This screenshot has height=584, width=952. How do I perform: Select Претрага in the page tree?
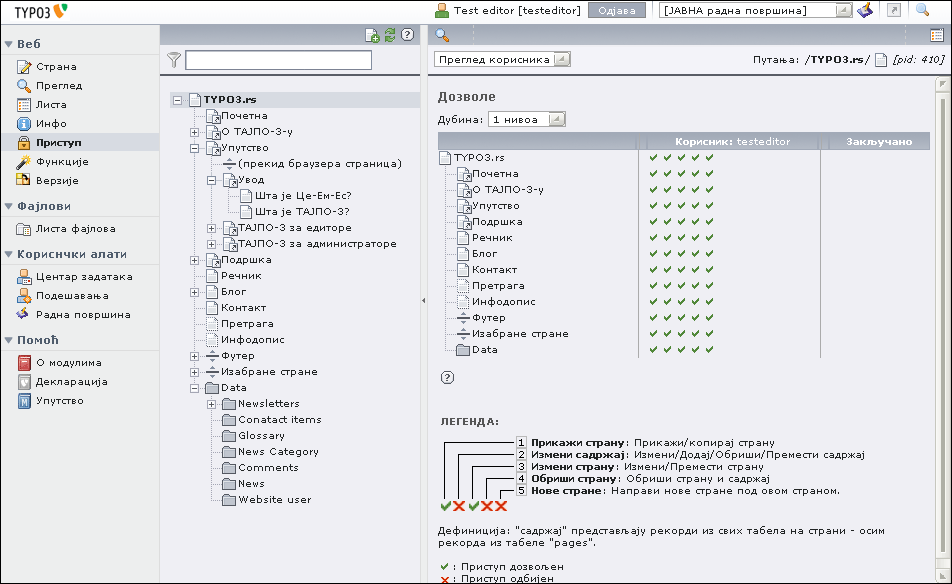pos(247,324)
